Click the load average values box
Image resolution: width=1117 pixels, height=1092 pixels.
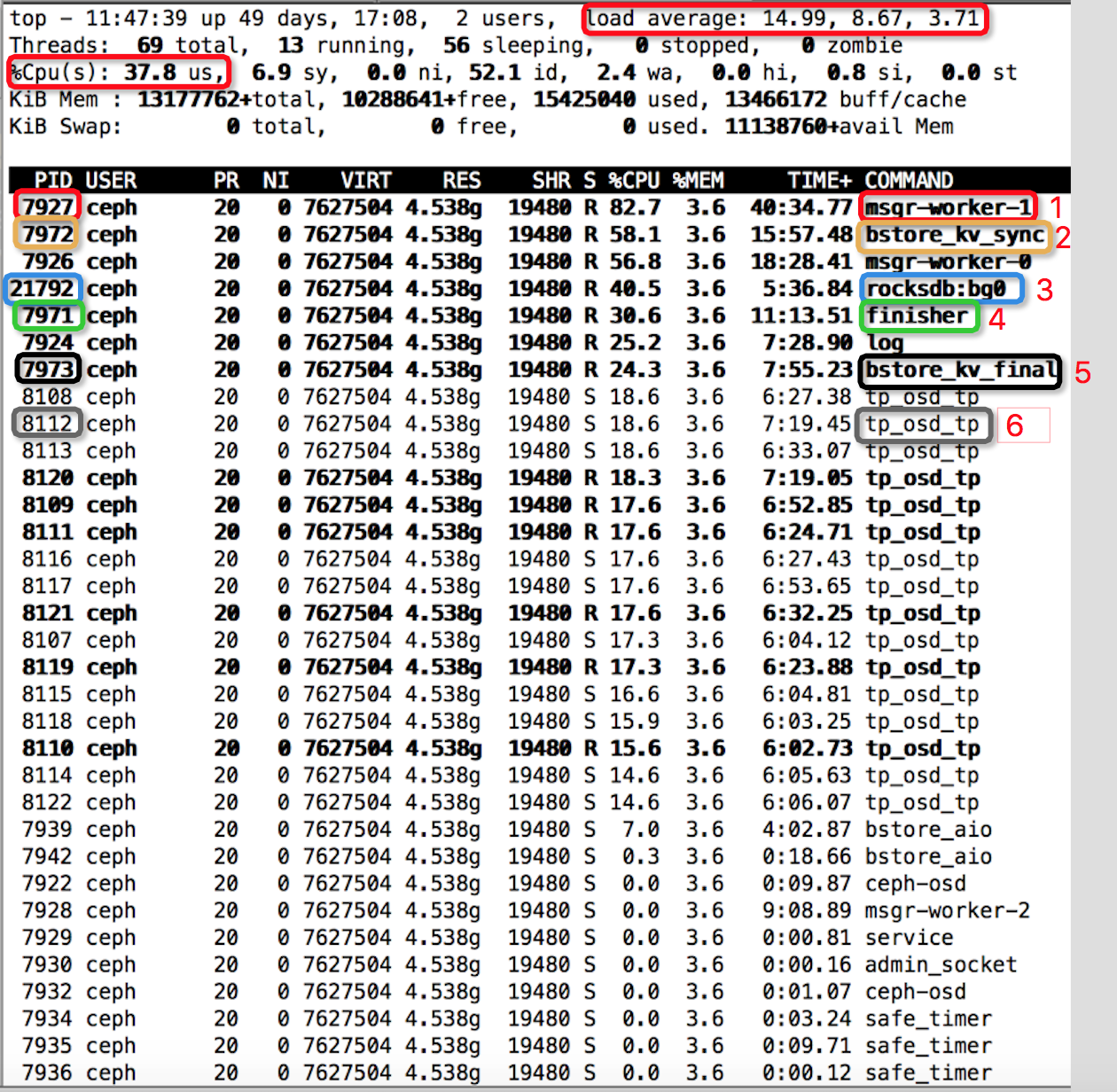coord(785,19)
